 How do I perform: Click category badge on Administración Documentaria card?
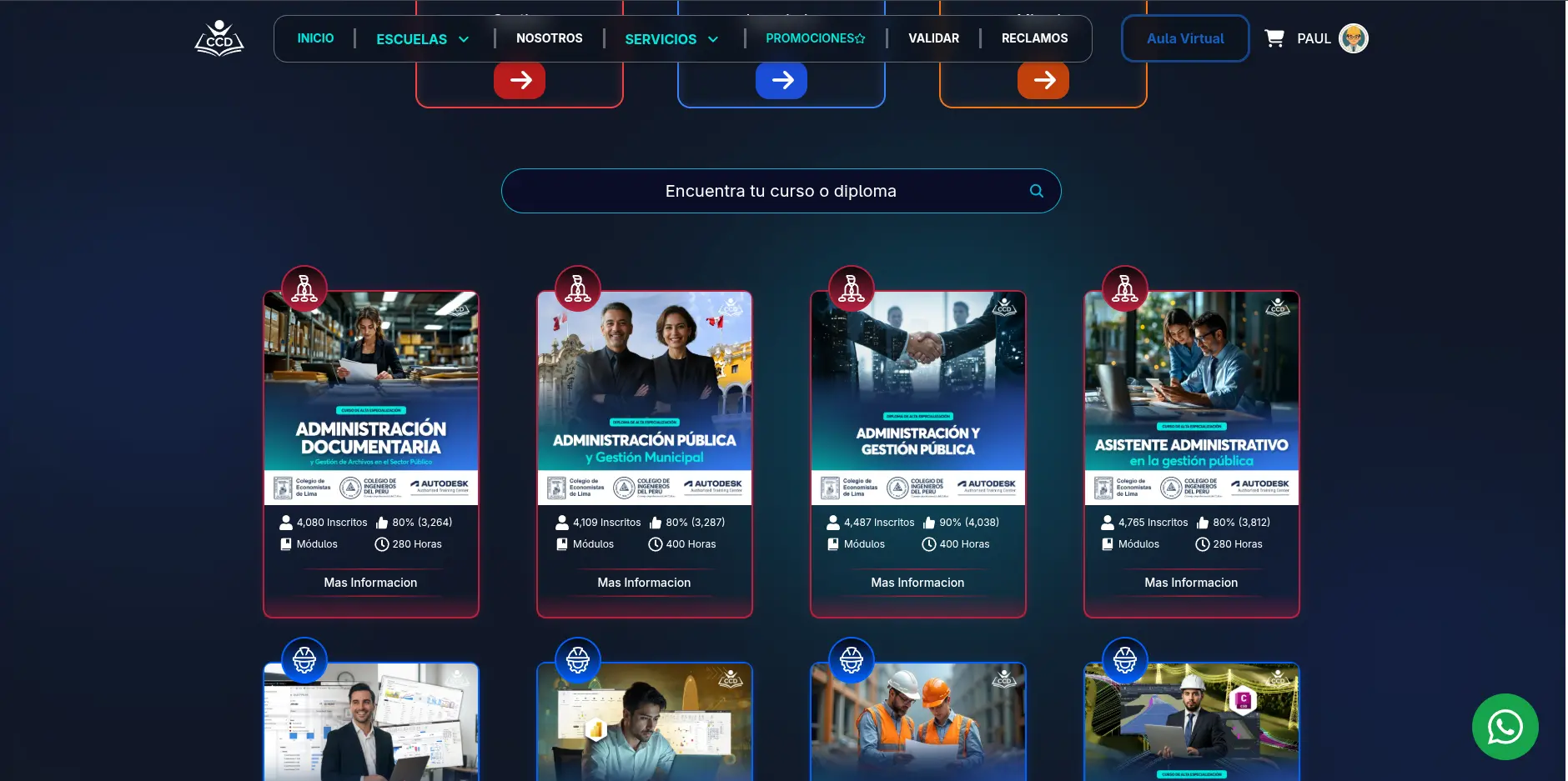(x=304, y=288)
